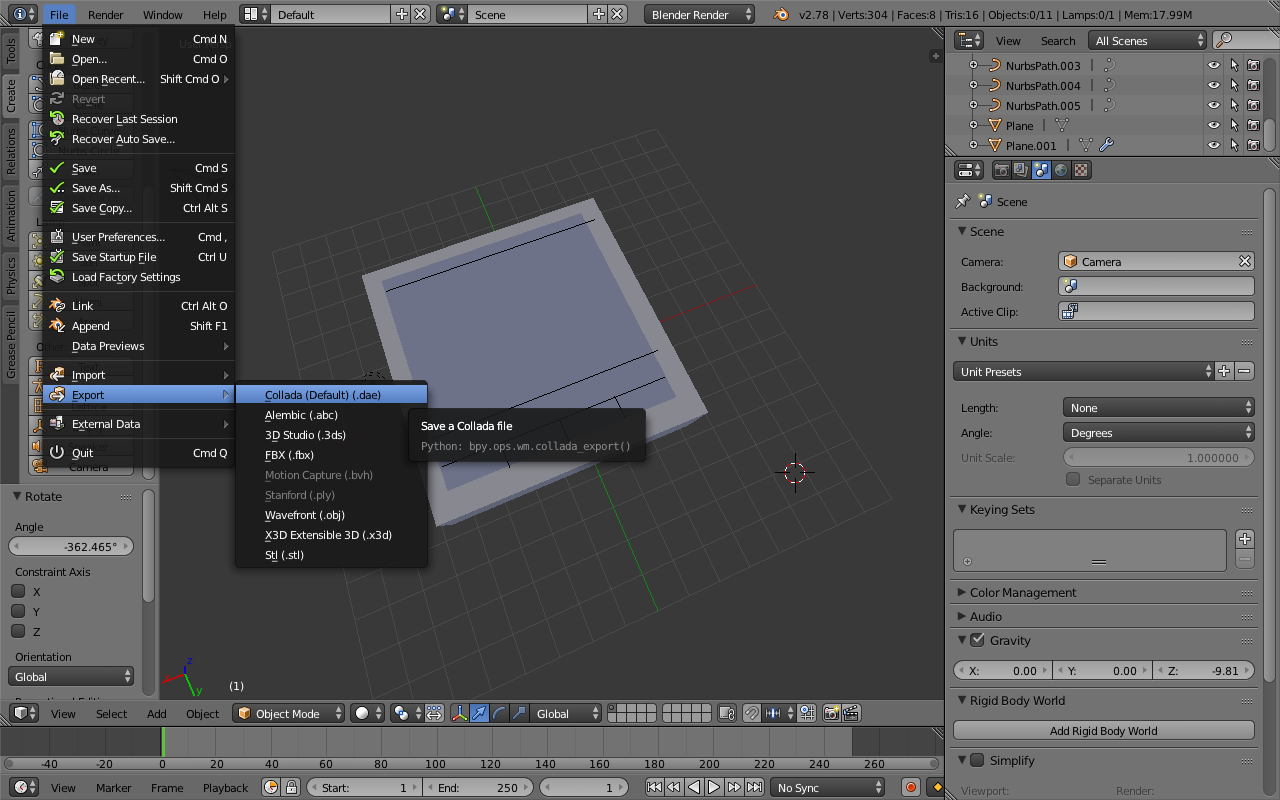Choose FBX (.fbx) export option

pos(332,455)
